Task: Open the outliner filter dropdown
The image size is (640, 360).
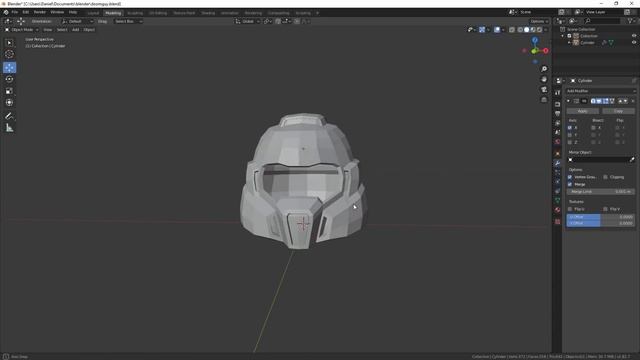Action: (x=631, y=21)
